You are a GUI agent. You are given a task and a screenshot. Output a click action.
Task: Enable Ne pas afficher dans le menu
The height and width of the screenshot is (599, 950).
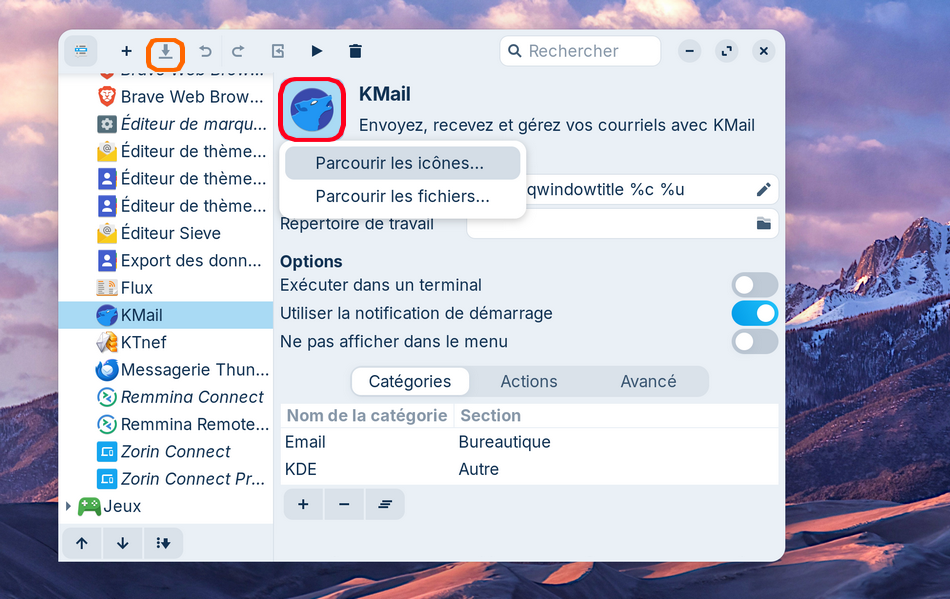click(x=754, y=342)
